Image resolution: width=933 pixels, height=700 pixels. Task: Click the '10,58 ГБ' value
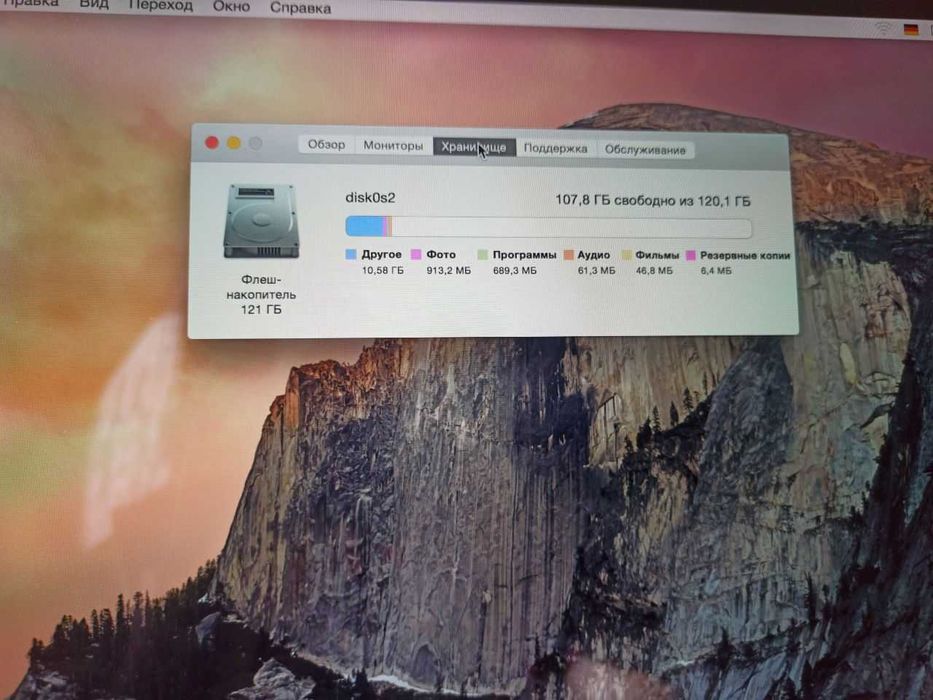[383, 270]
